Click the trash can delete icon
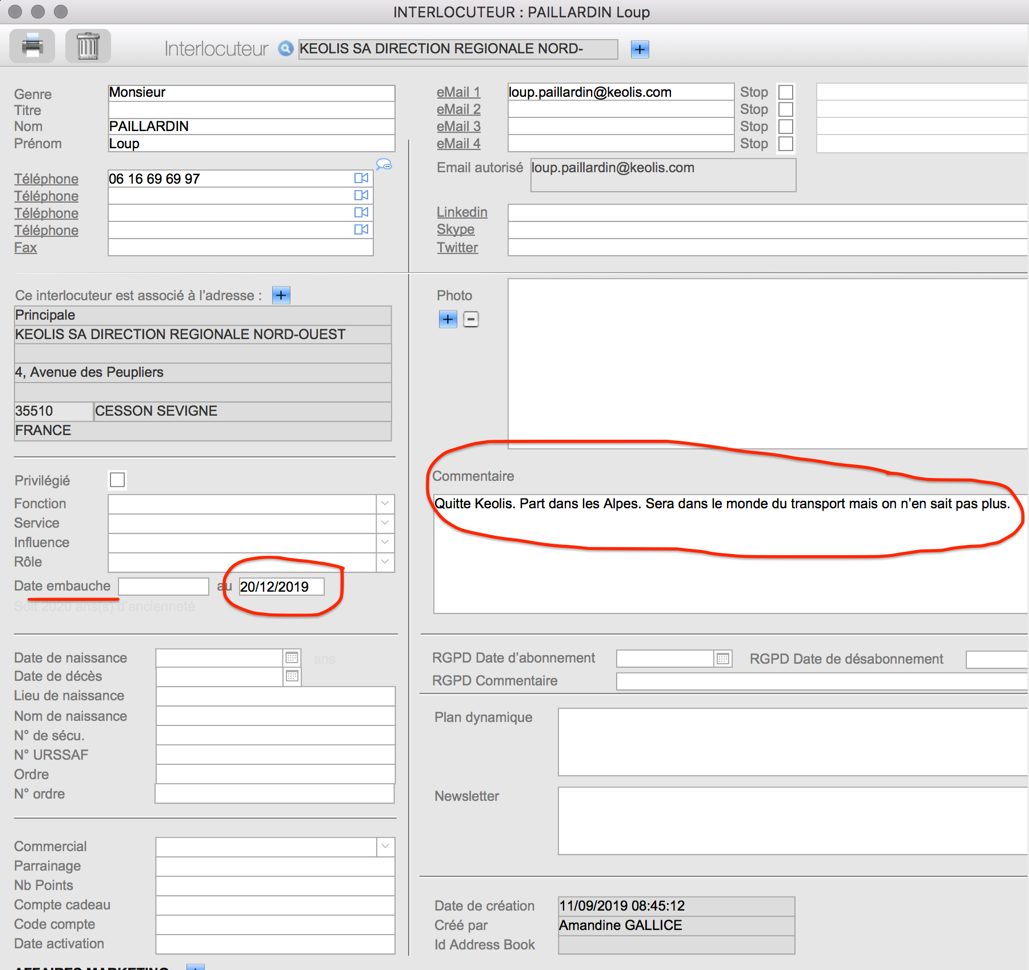Screen dimensions: 1029x970 [88, 46]
